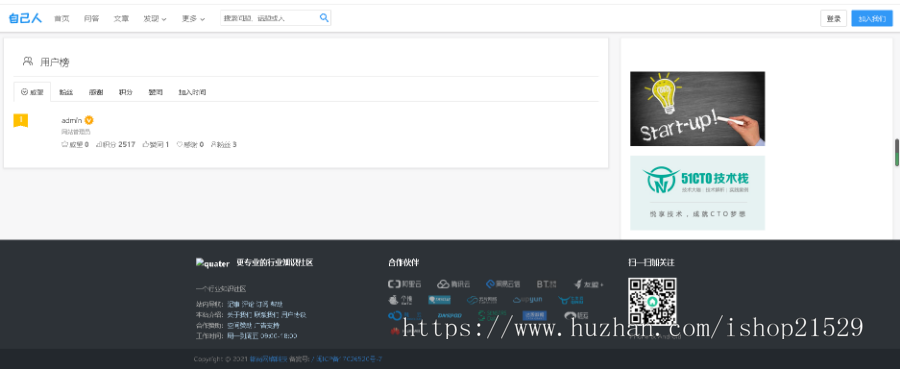Image resolution: width=900 pixels, height=369 pixels.
Task: Select the 威望 ranking tab
Action: point(32,92)
